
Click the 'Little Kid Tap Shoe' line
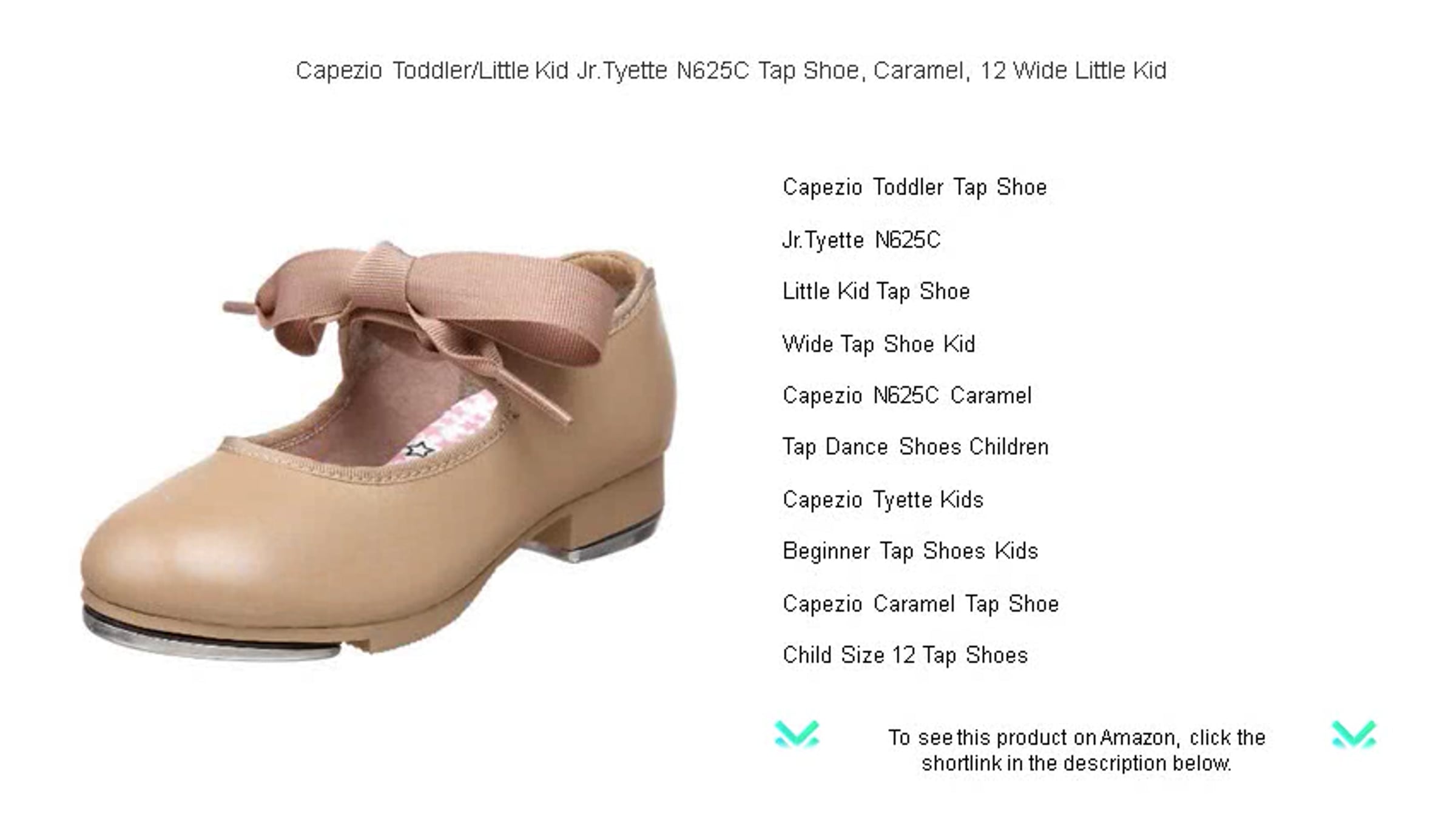pyautogui.click(x=876, y=292)
